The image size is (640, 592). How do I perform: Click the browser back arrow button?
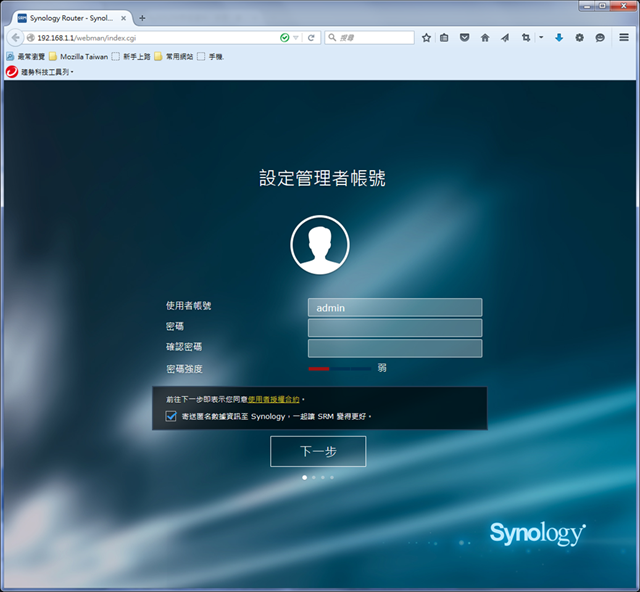(x=15, y=38)
